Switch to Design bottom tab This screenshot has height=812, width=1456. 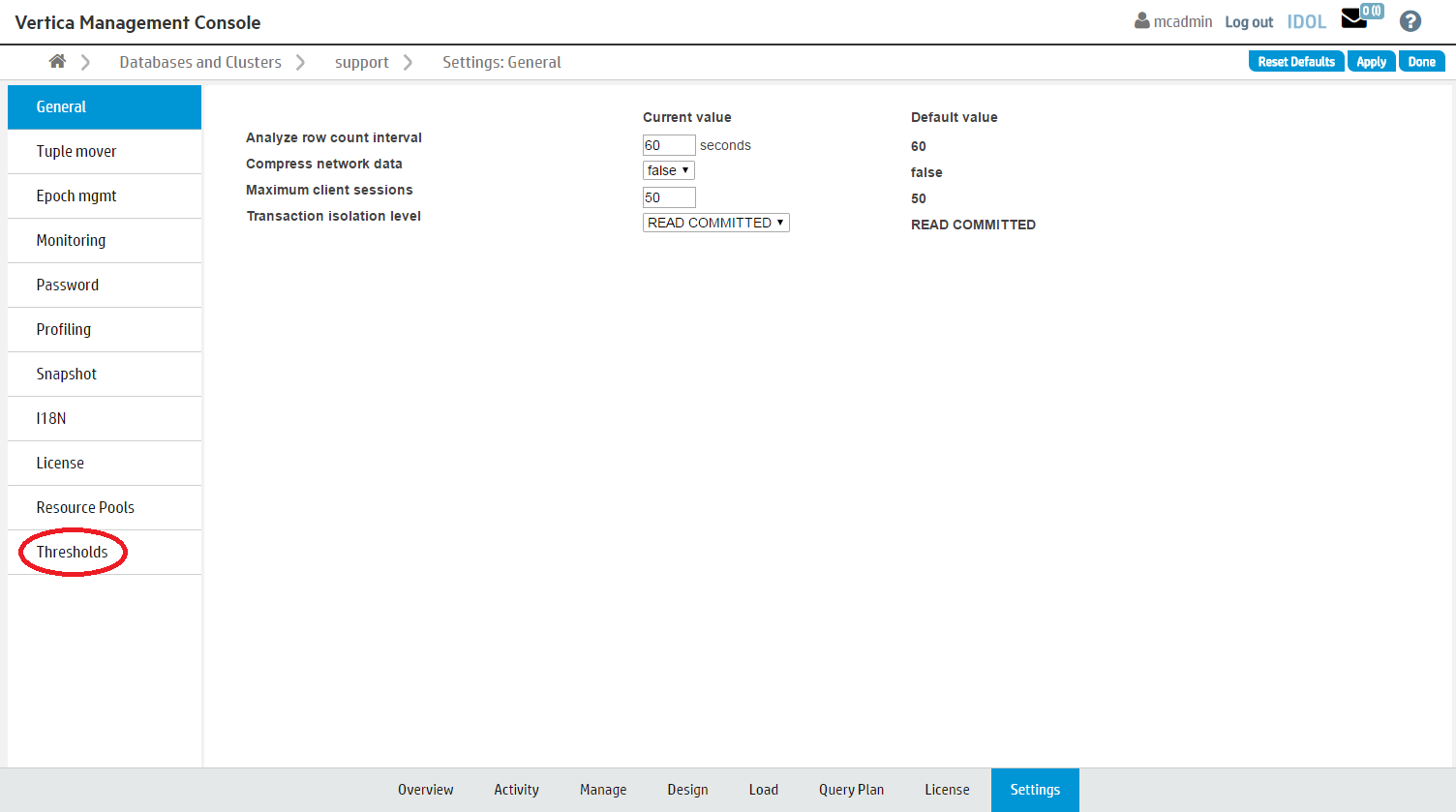688,790
